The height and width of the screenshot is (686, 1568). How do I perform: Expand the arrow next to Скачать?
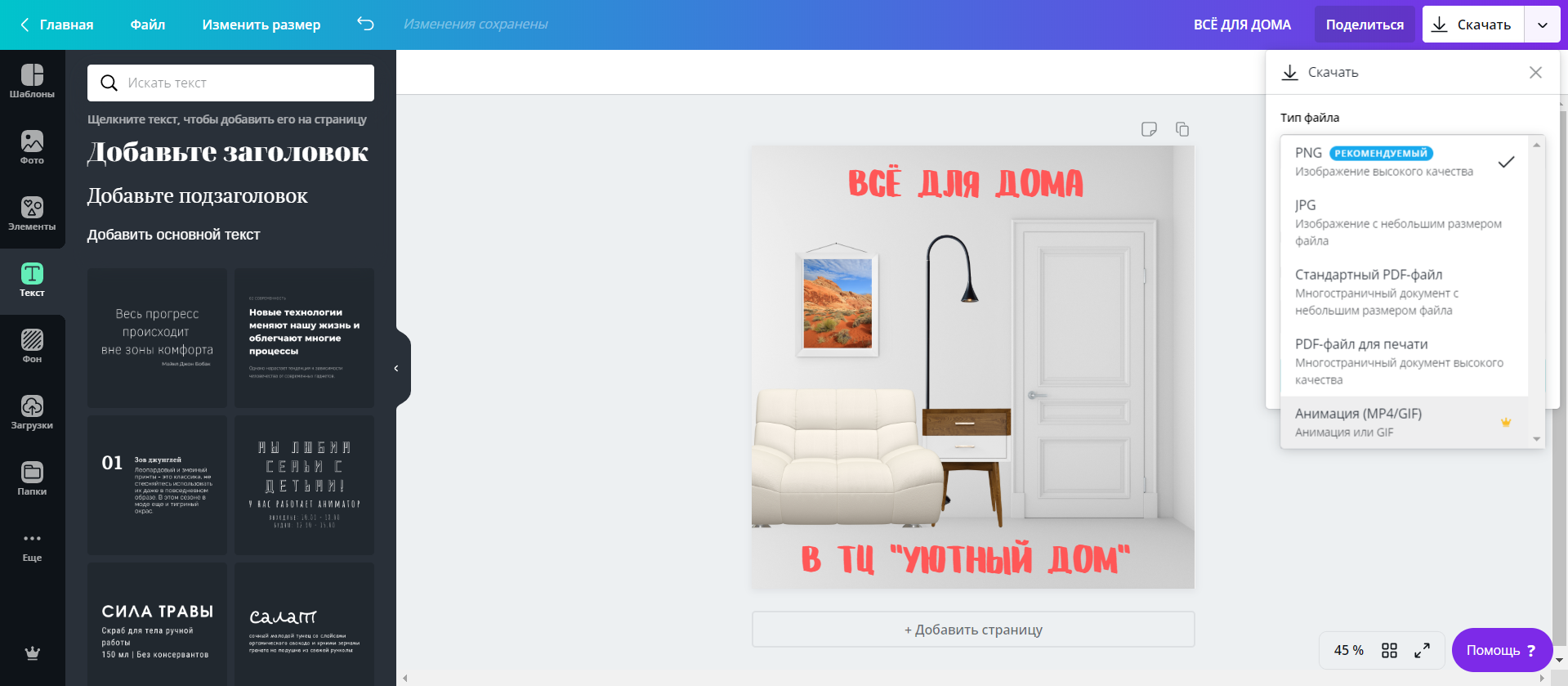pyautogui.click(x=1543, y=25)
